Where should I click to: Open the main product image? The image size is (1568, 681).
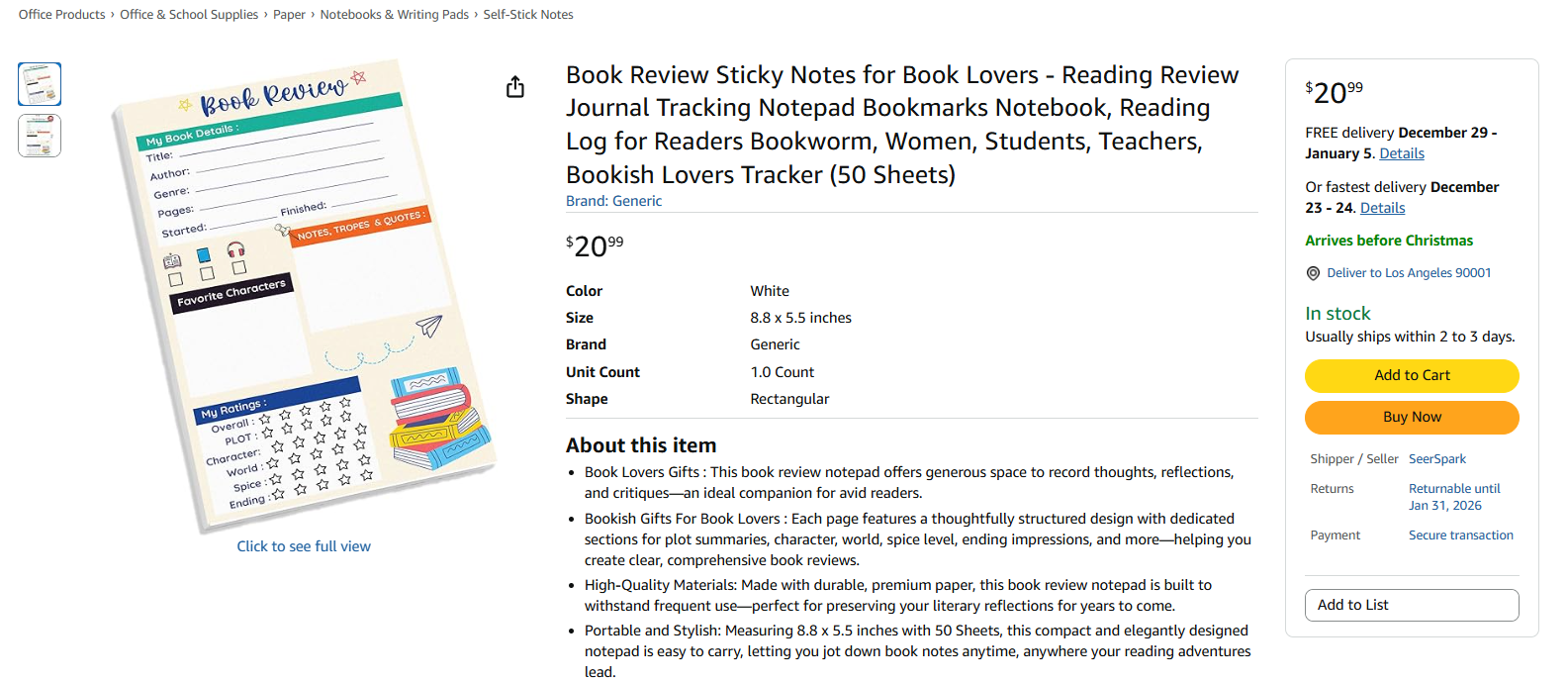pos(302,292)
